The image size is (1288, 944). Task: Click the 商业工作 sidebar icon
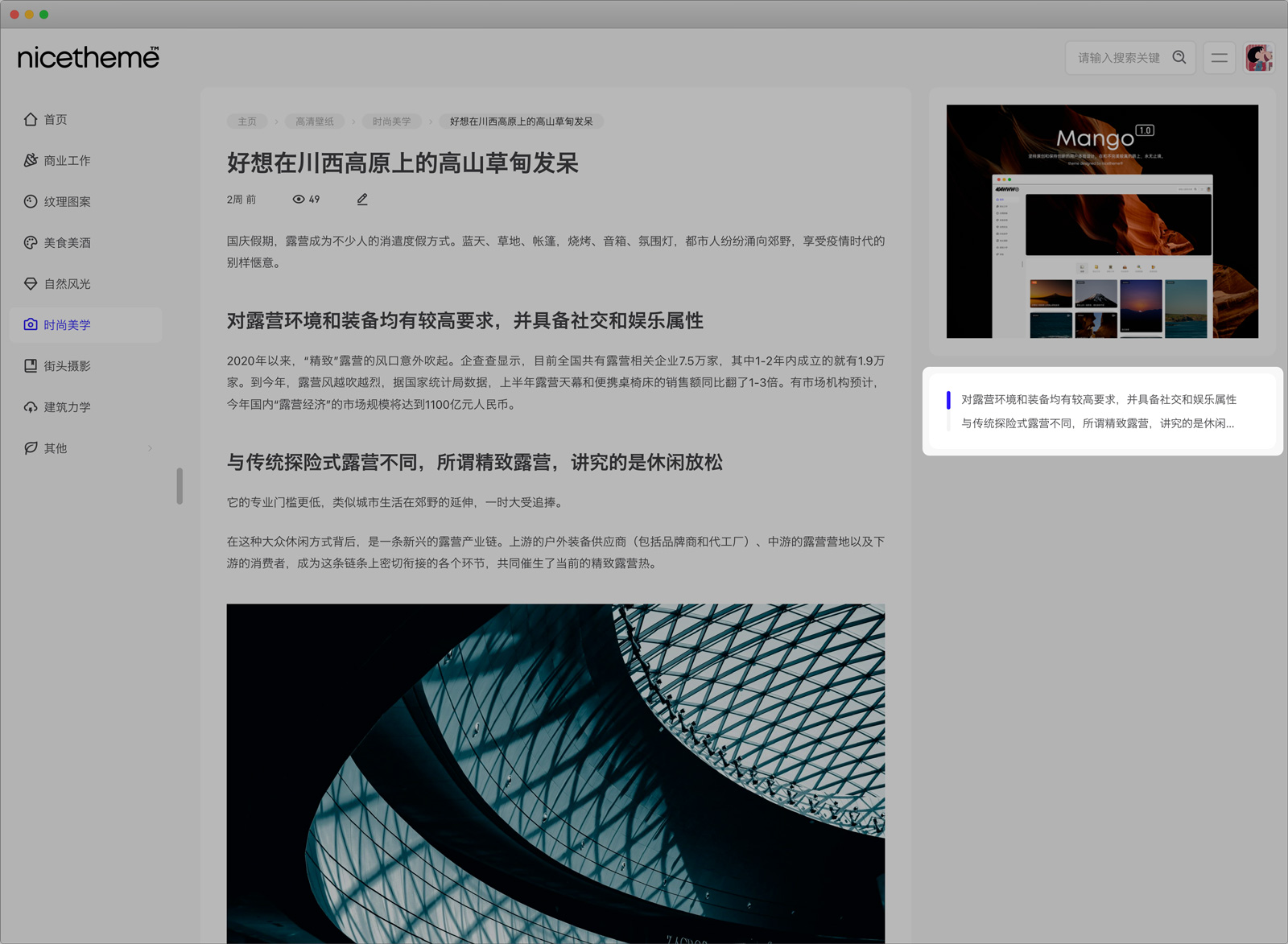coord(31,160)
